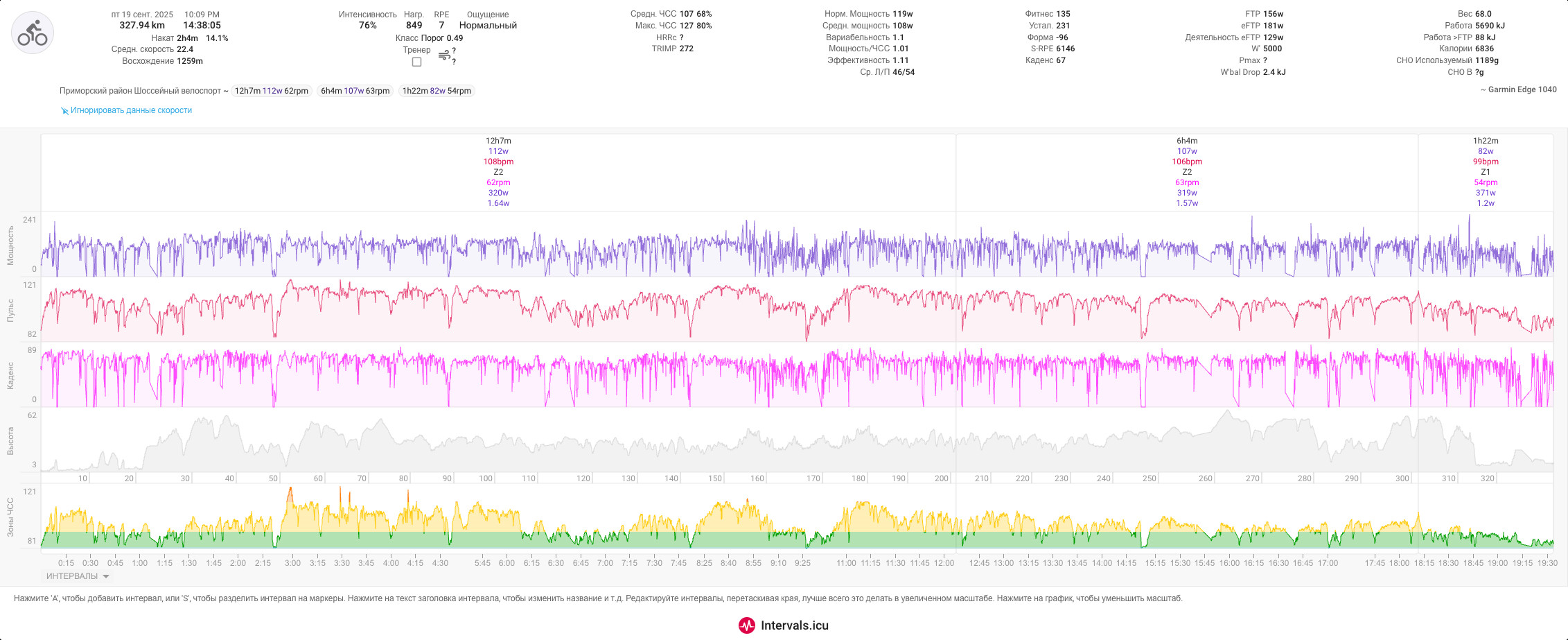Click the Garmin Edge 1040 device label
Image resolution: width=1568 pixels, height=640 pixels.
click(1519, 89)
